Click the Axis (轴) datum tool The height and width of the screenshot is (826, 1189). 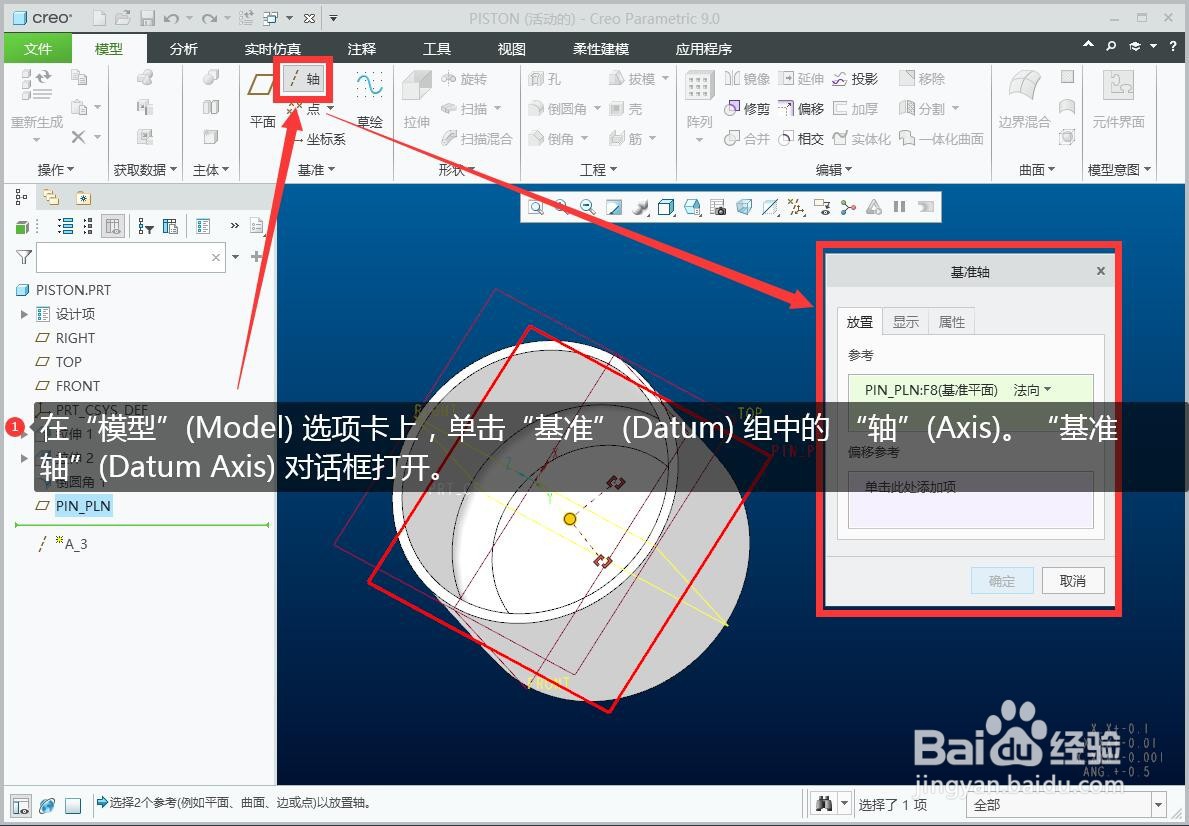pyautogui.click(x=306, y=79)
